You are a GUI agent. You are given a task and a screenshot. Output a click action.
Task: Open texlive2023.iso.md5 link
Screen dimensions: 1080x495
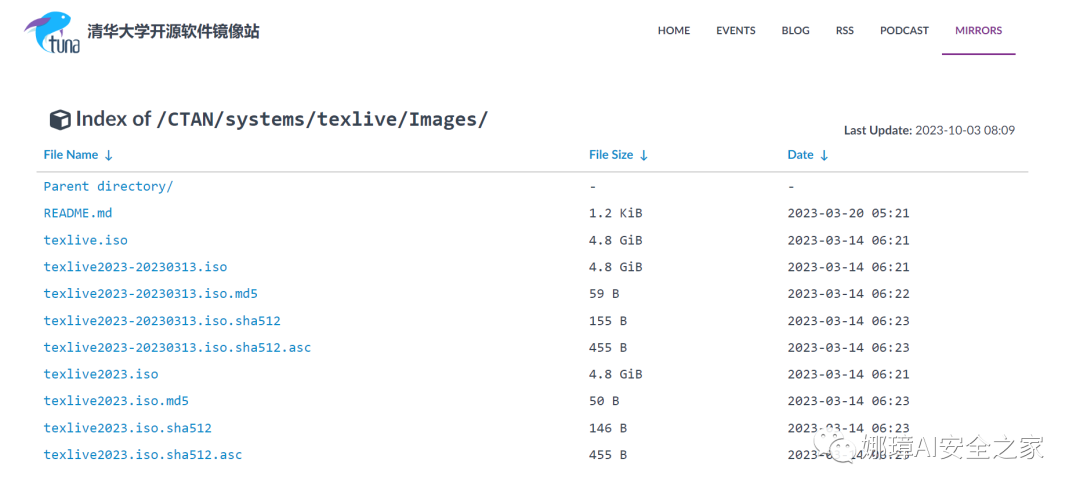pyautogui.click(x=116, y=401)
